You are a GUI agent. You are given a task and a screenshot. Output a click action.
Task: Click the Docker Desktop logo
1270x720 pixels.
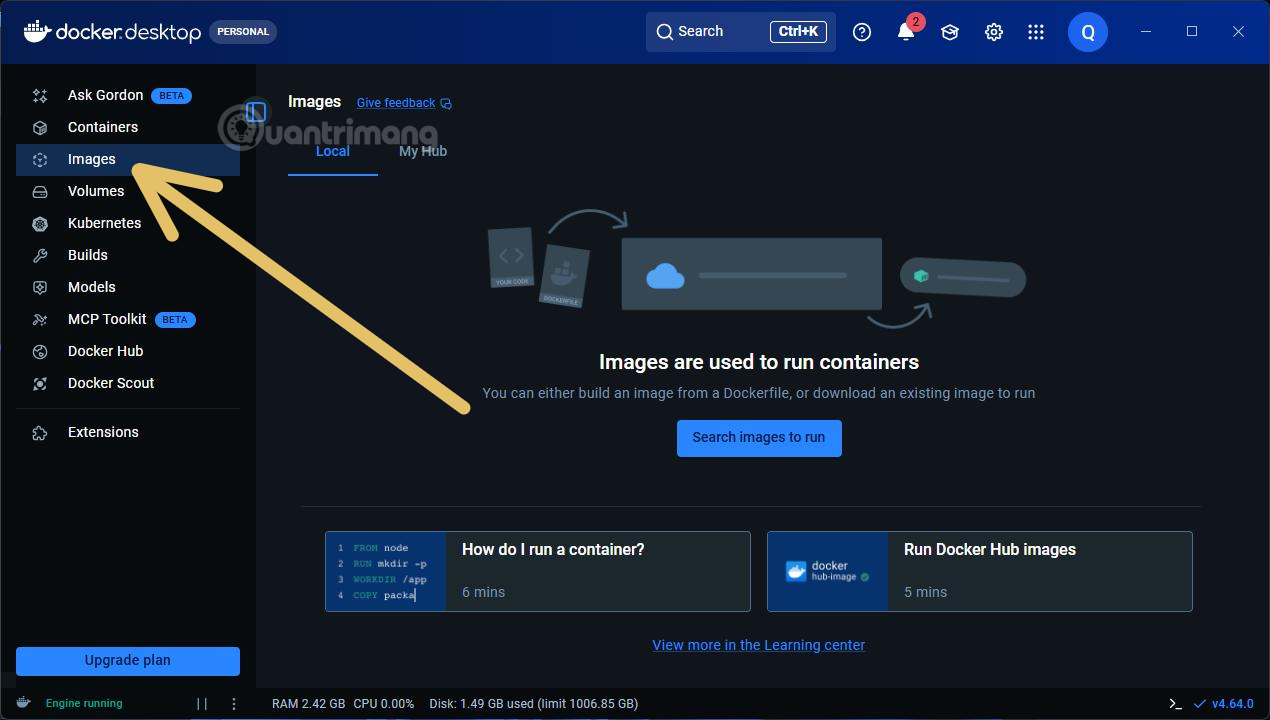pos(112,32)
